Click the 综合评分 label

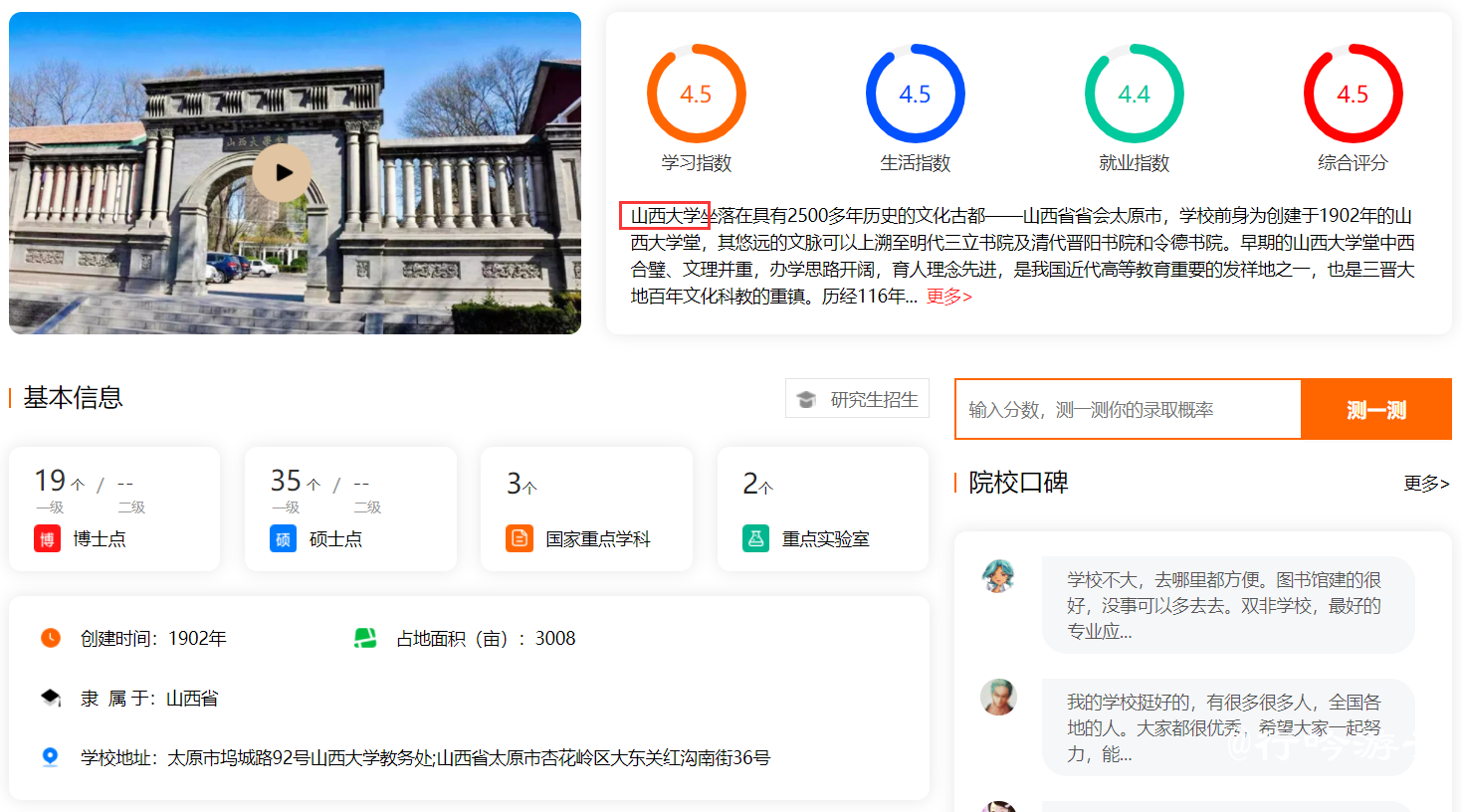1353,162
